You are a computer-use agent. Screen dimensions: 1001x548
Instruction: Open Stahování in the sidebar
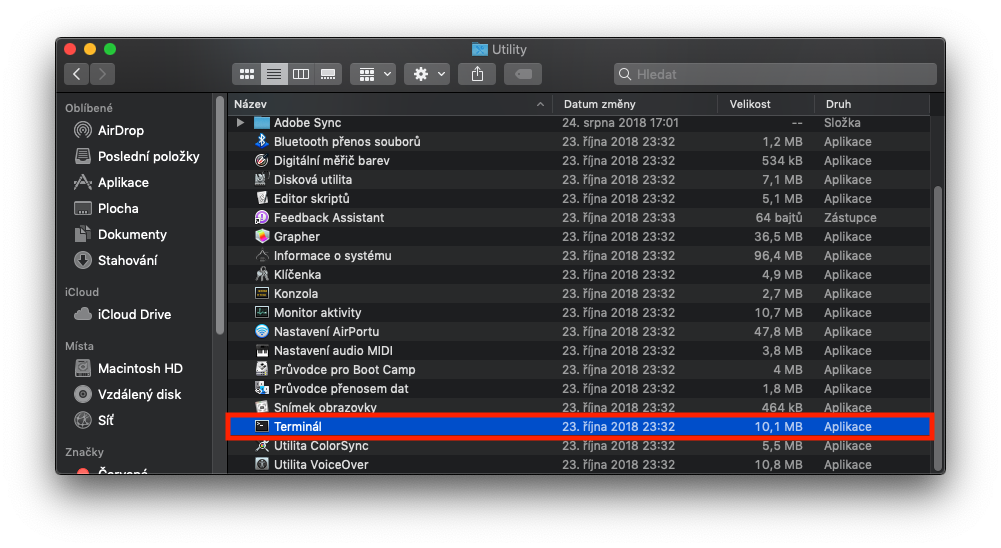click(x=116, y=261)
